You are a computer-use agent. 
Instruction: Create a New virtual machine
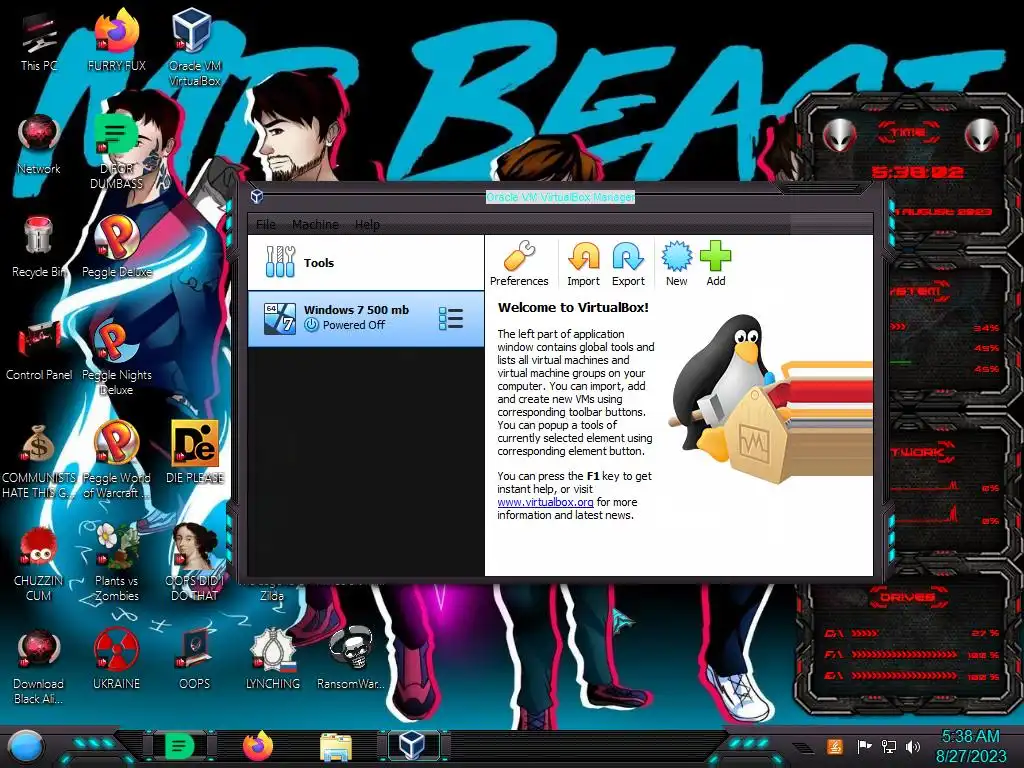point(677,263)
